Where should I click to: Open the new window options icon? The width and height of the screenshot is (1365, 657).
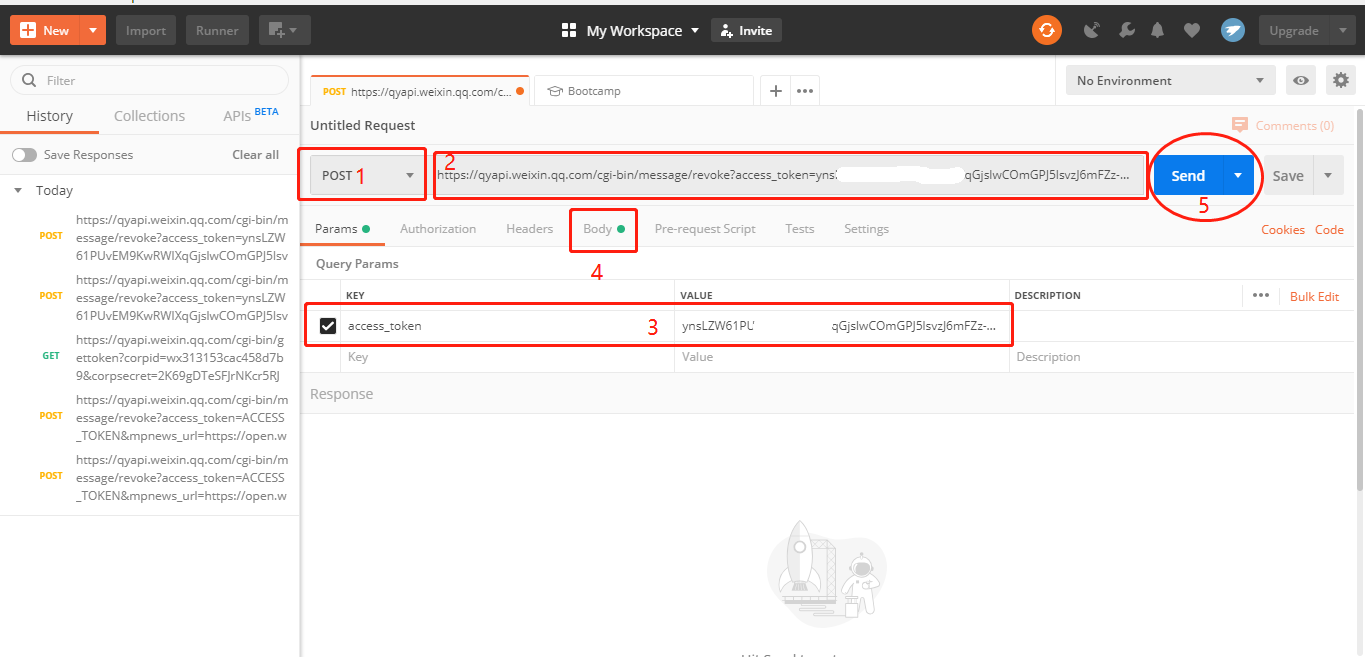pos(284,30)
